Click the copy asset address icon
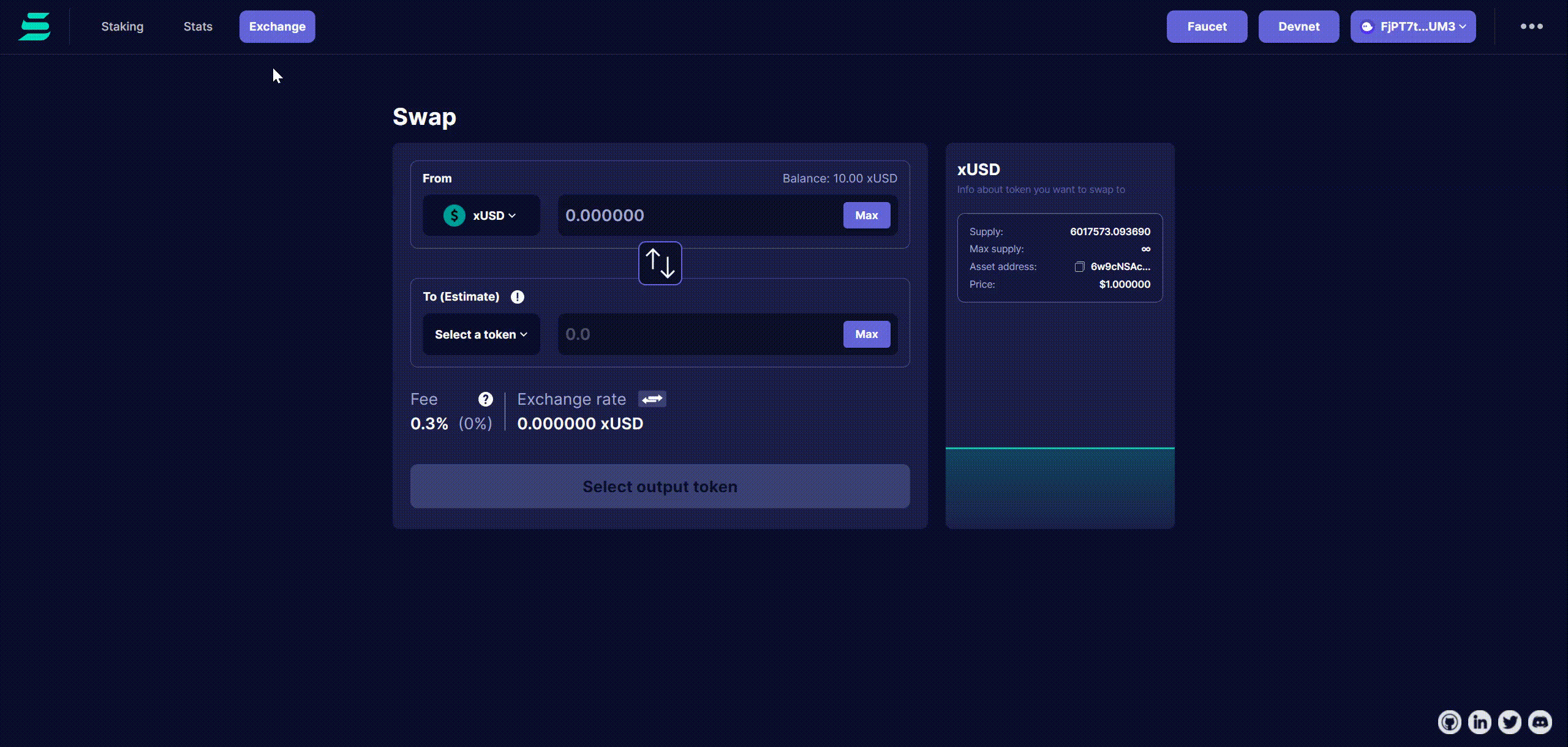Image resolution: width=1568 pixels, height=747 pixels. [x=1078, y=266]
